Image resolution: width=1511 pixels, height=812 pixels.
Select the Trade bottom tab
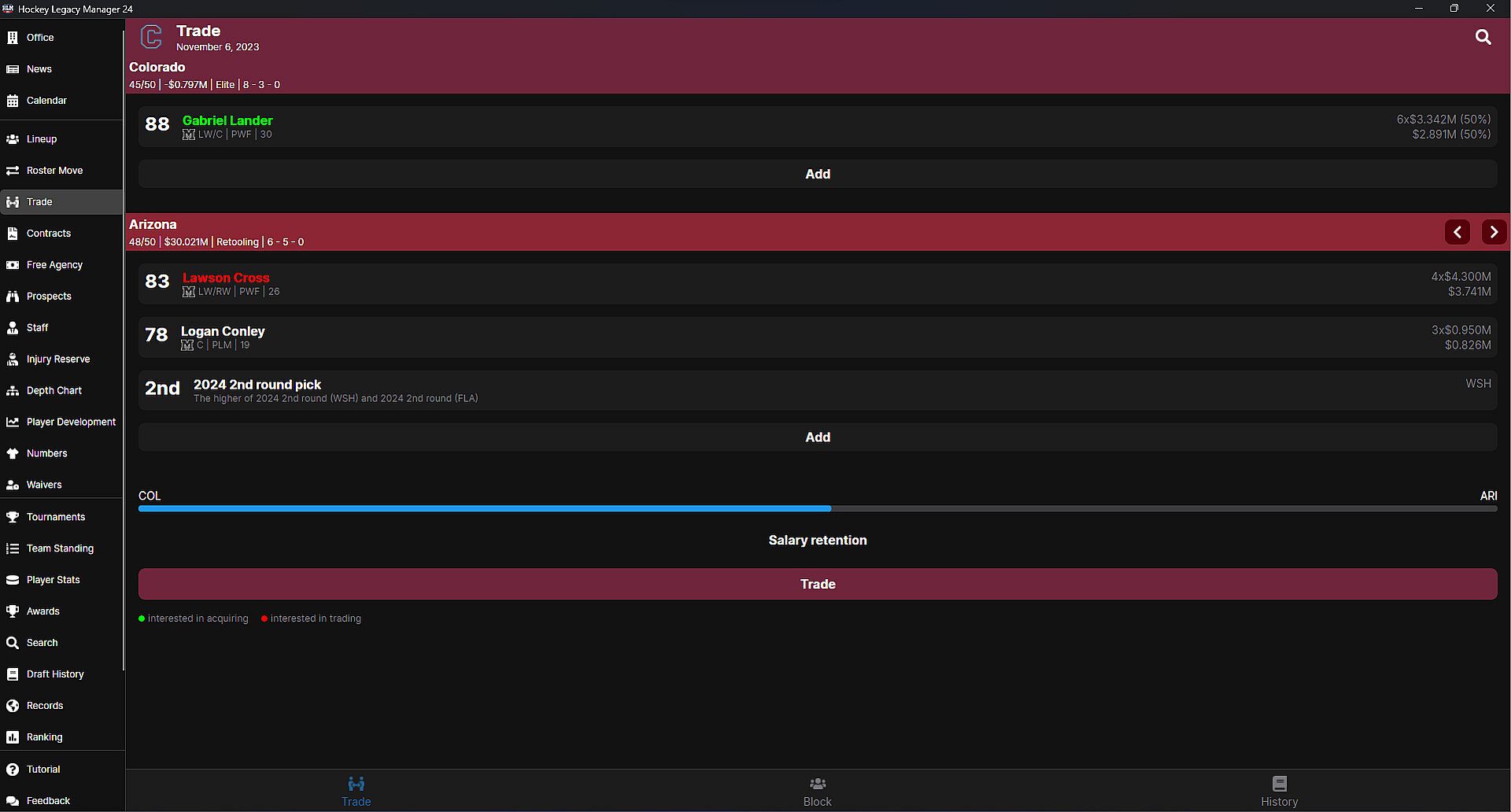click(356, 792)
